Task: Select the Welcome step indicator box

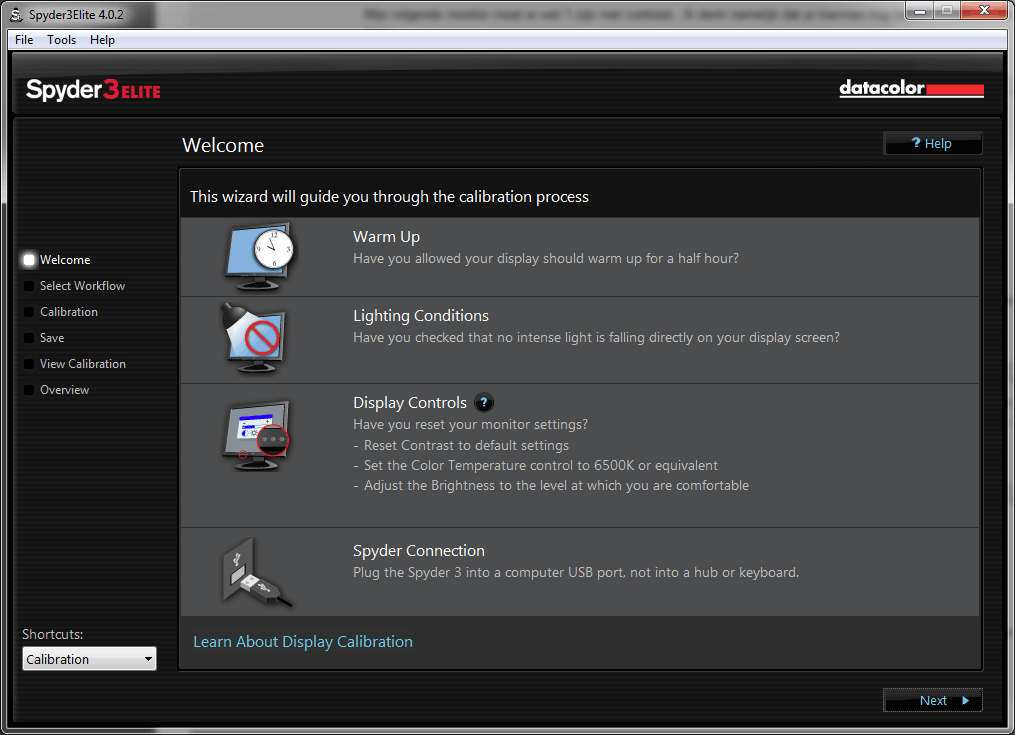Action: coord(29,260)
